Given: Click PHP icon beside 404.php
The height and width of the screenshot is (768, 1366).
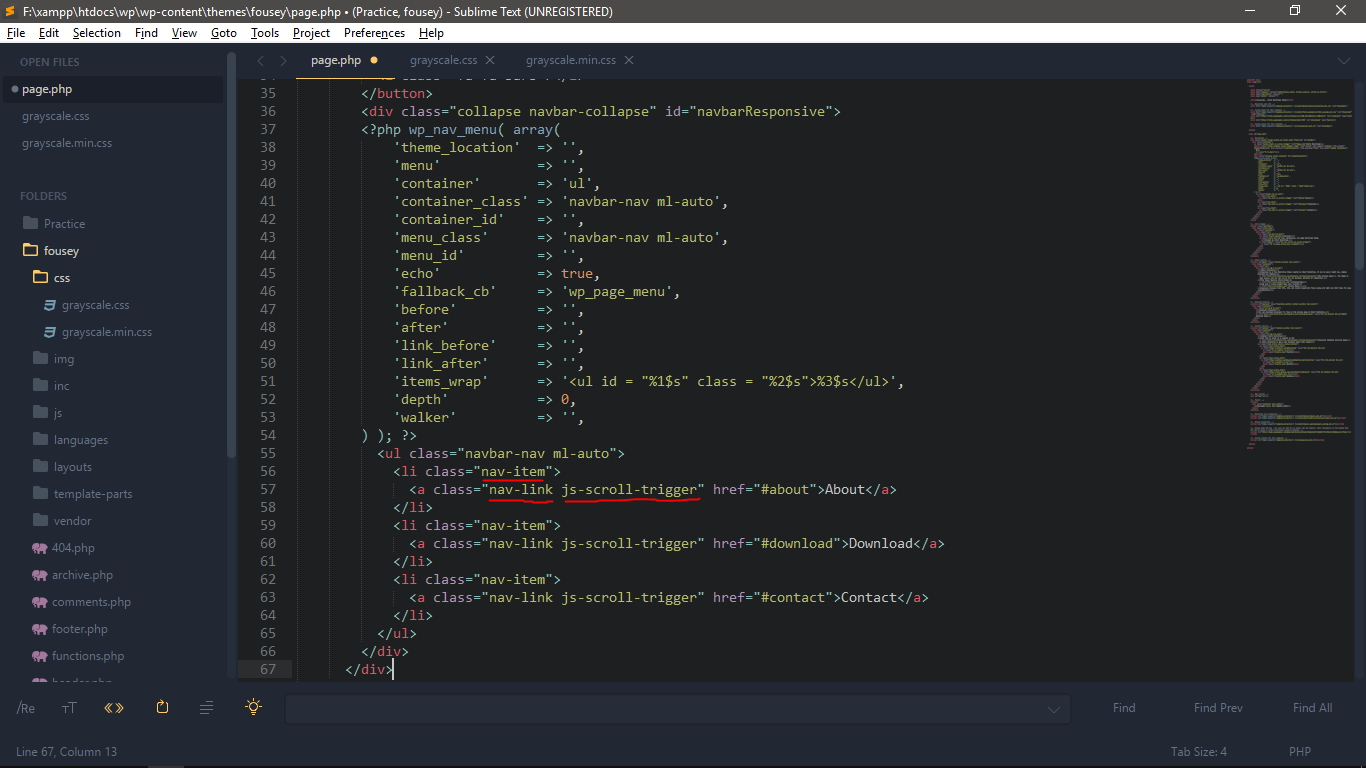Looking at the screenshot, I should tap(40, 548).
